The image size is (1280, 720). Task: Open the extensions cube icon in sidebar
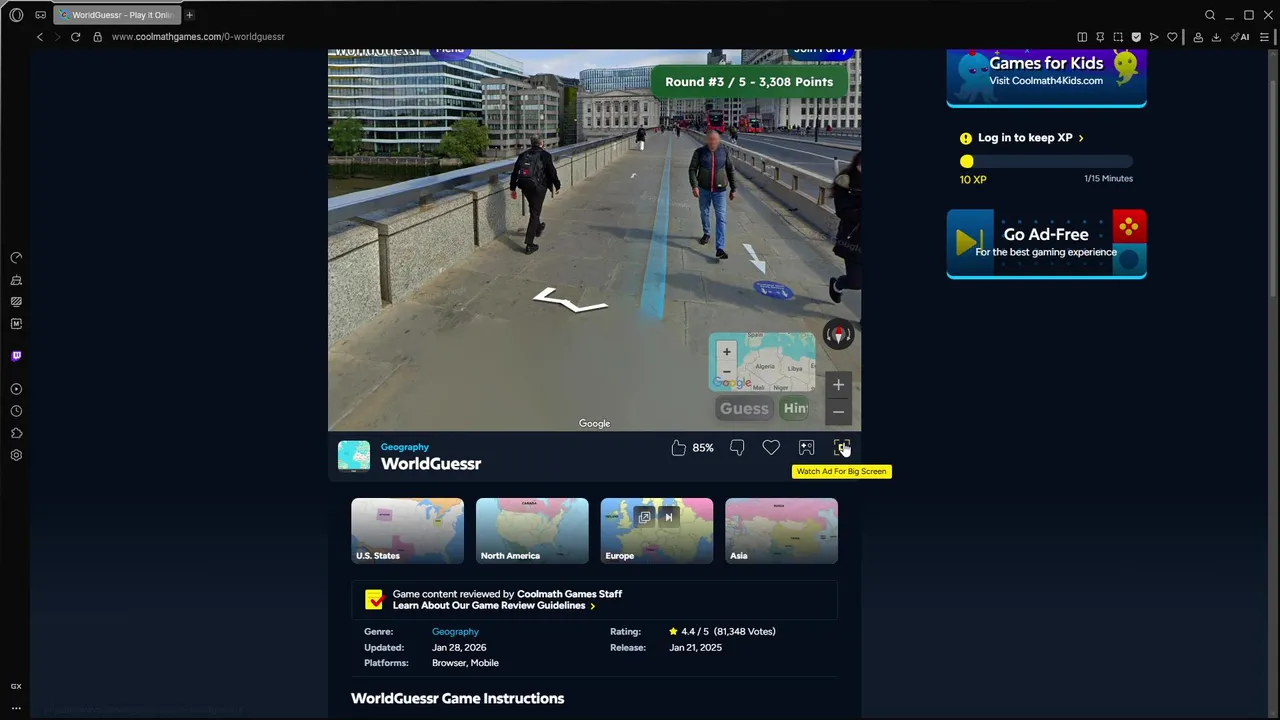pyautogui.click(x=16, y=433)
